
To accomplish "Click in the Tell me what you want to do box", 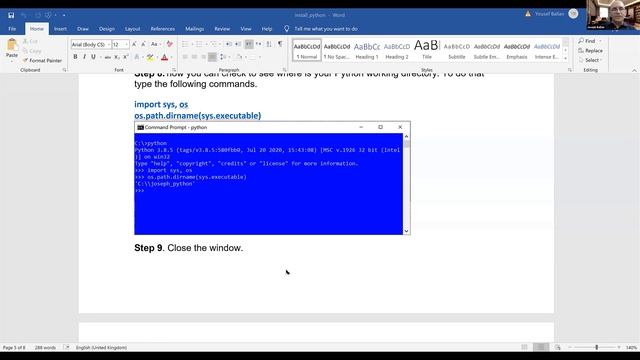I will (x=326, y=29).
